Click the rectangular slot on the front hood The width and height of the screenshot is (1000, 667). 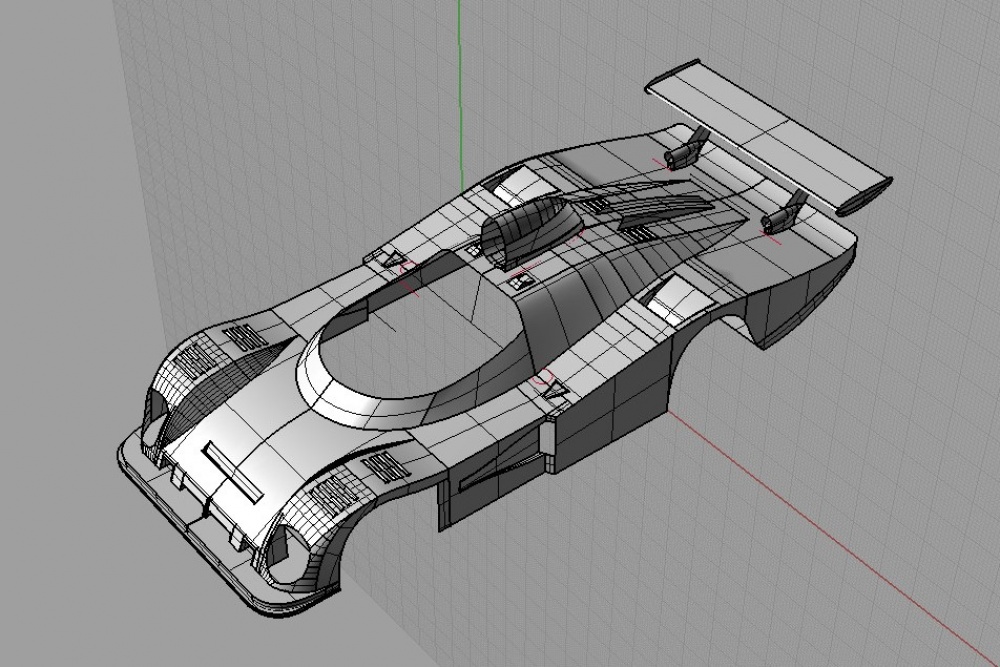click(x=233, y=470)
